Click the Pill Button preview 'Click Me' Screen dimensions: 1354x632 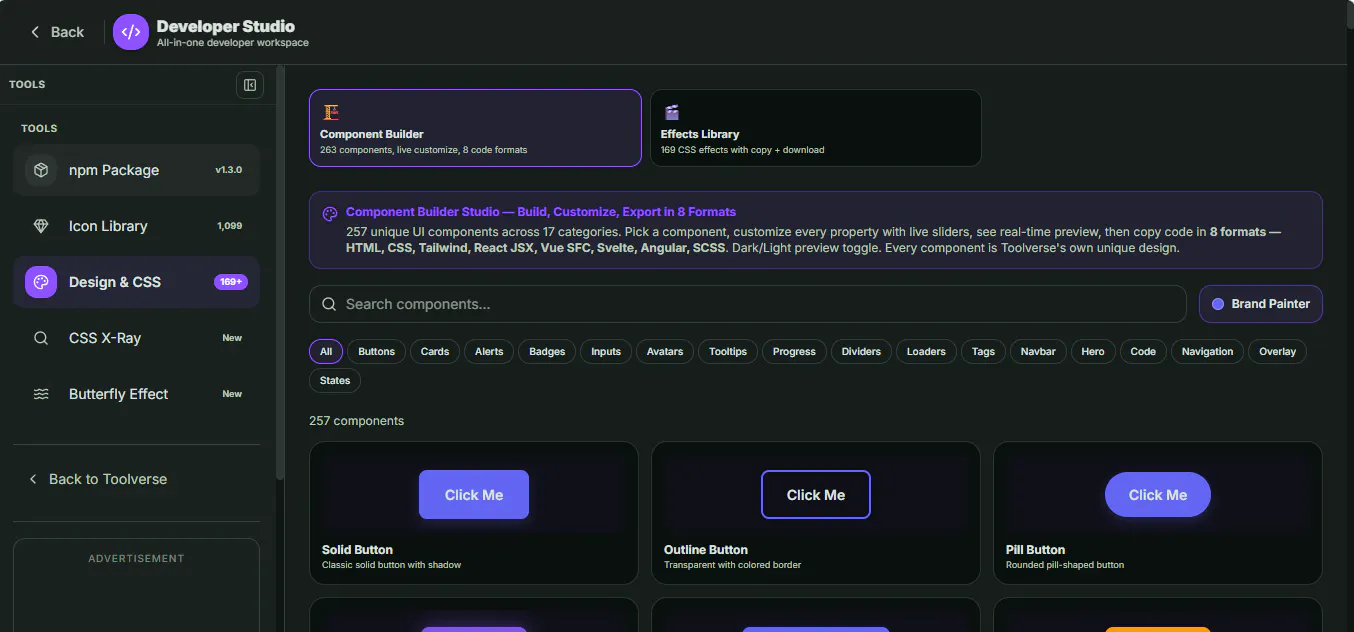coord(1158,495)
